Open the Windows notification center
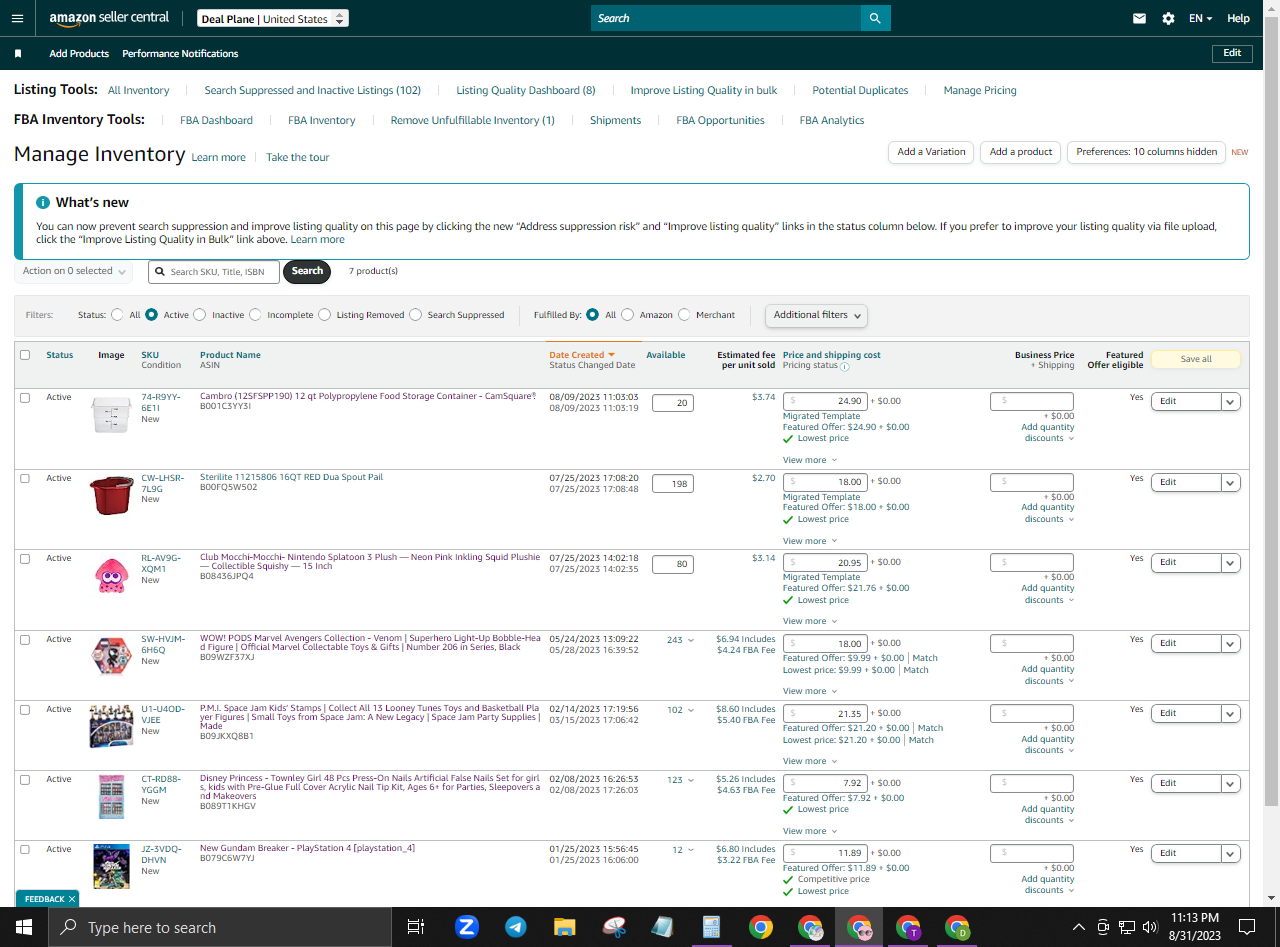The image size is (1280, 947). (x=1247, y=927)
